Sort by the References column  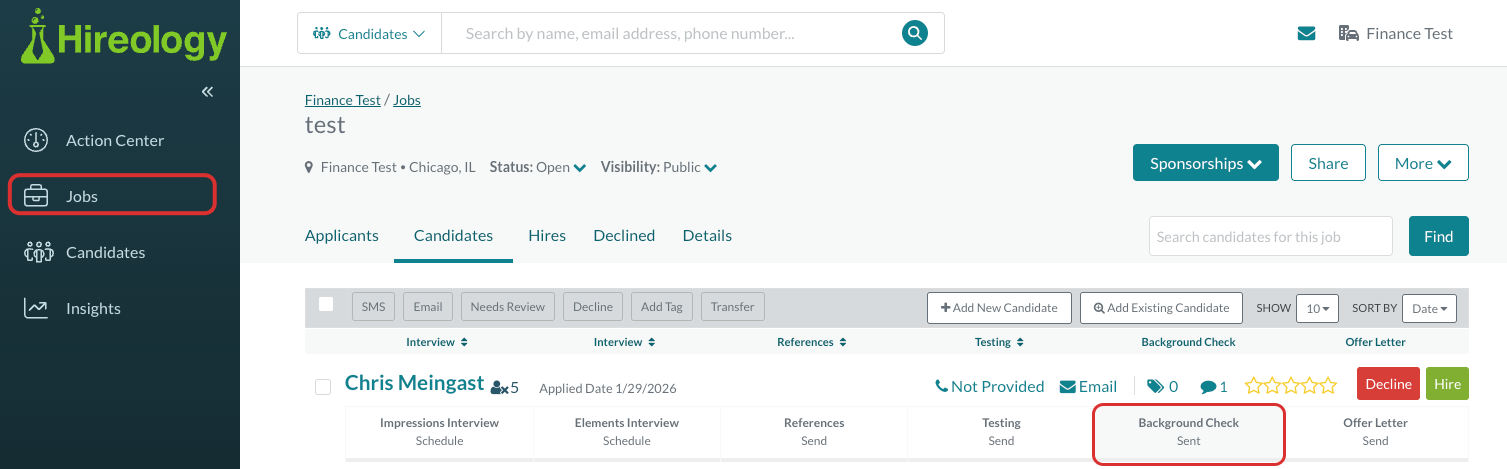pos(812,342)
